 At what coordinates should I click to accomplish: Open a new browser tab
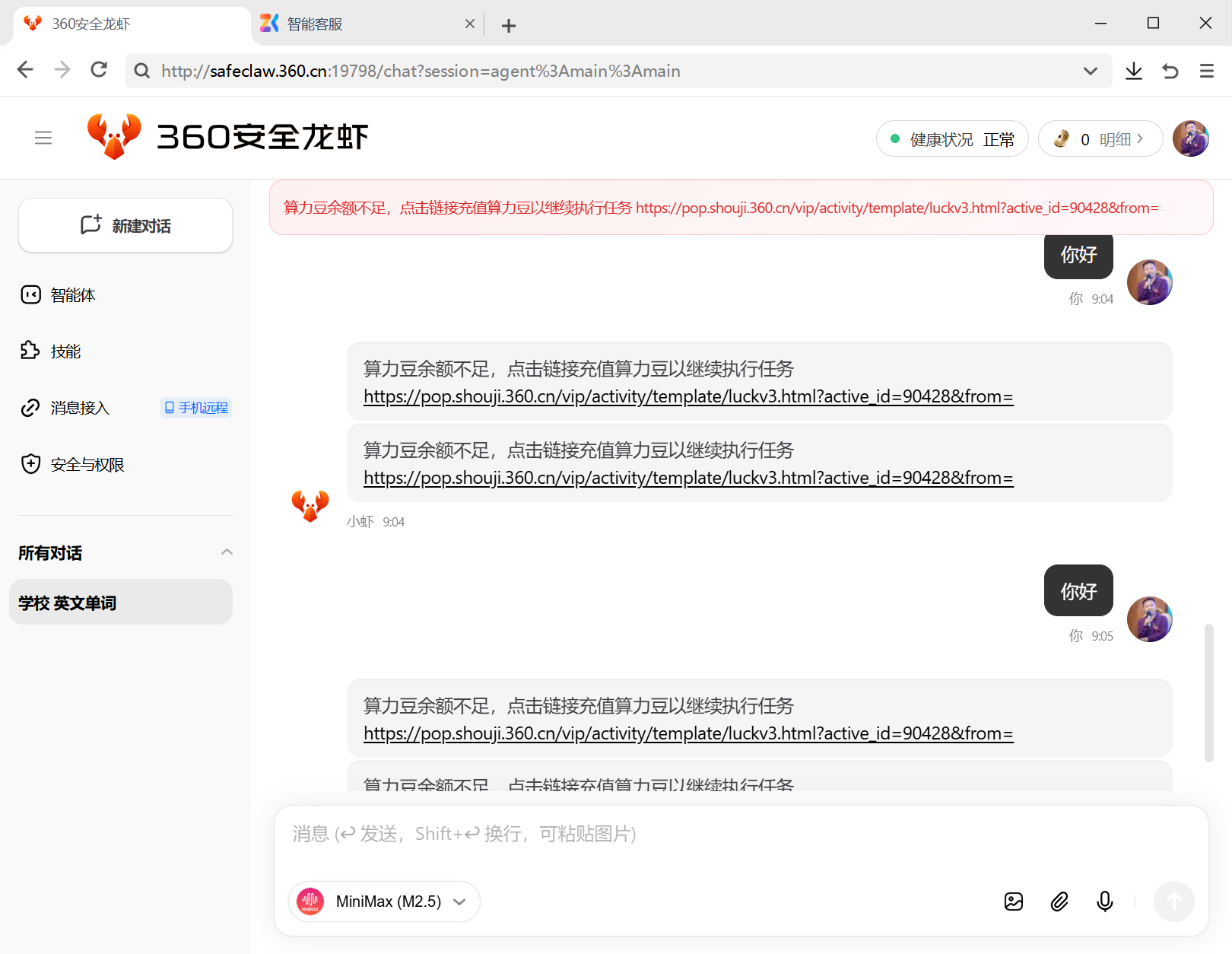509,25
